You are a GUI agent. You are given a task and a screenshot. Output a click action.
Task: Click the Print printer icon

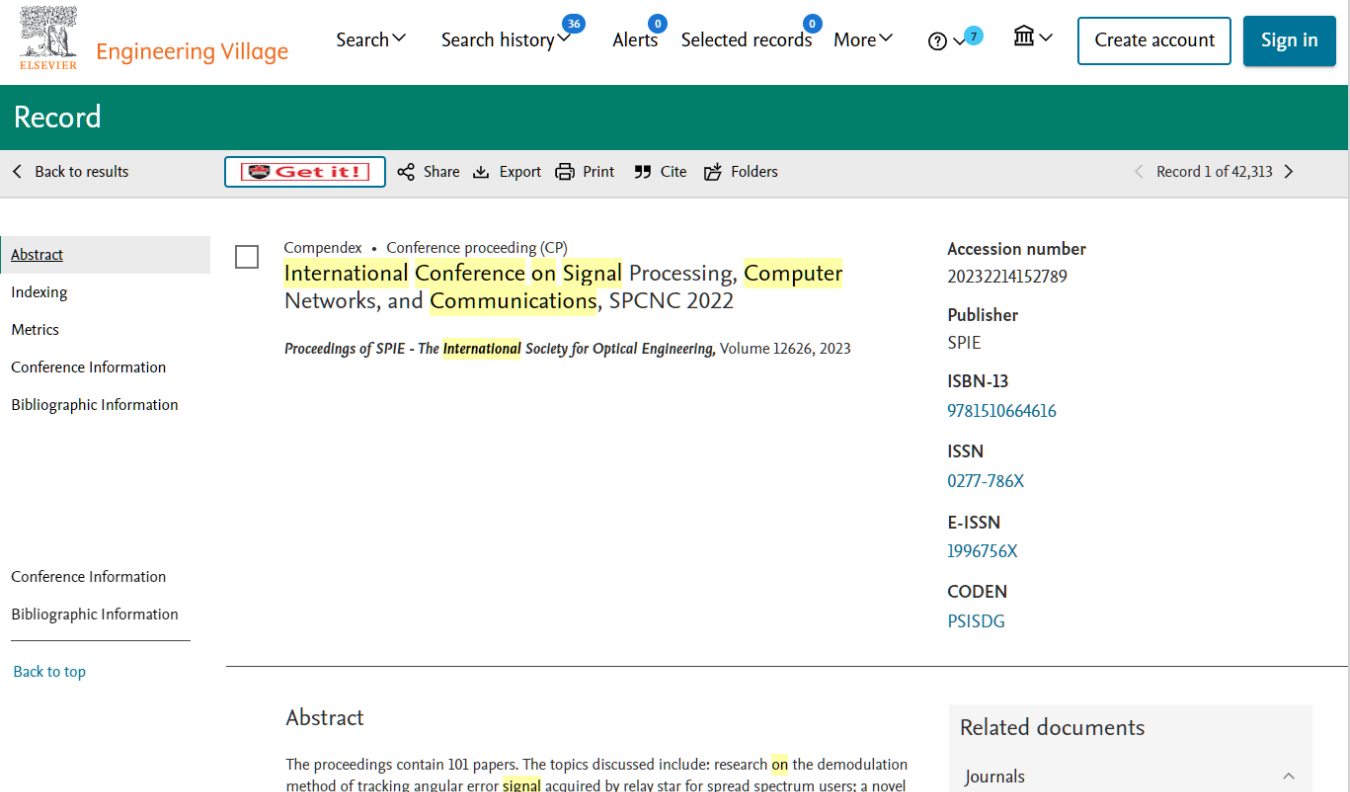click(565, 172)
